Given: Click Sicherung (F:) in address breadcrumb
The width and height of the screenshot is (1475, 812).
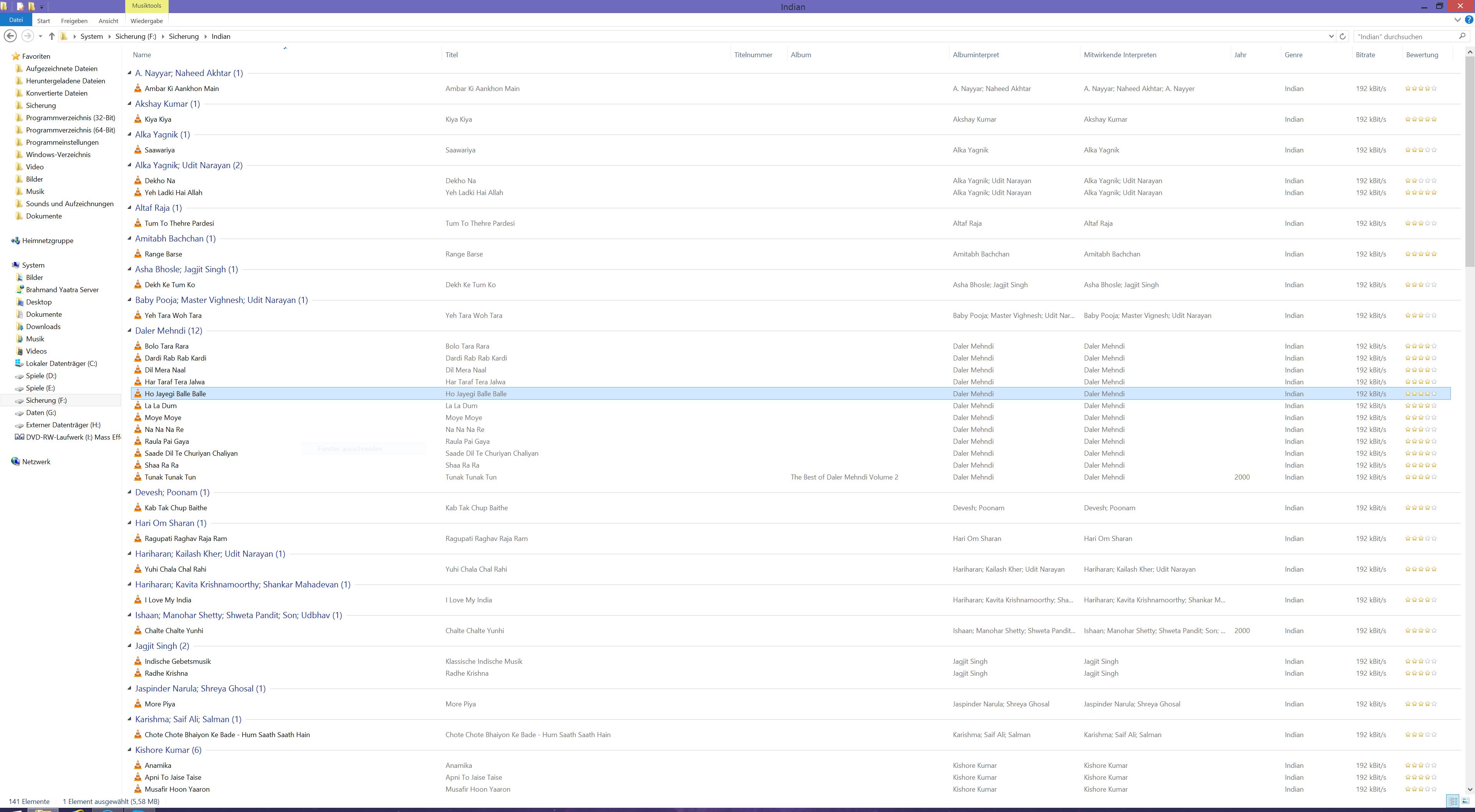Looking at the screenshot, I should point(136,36).
